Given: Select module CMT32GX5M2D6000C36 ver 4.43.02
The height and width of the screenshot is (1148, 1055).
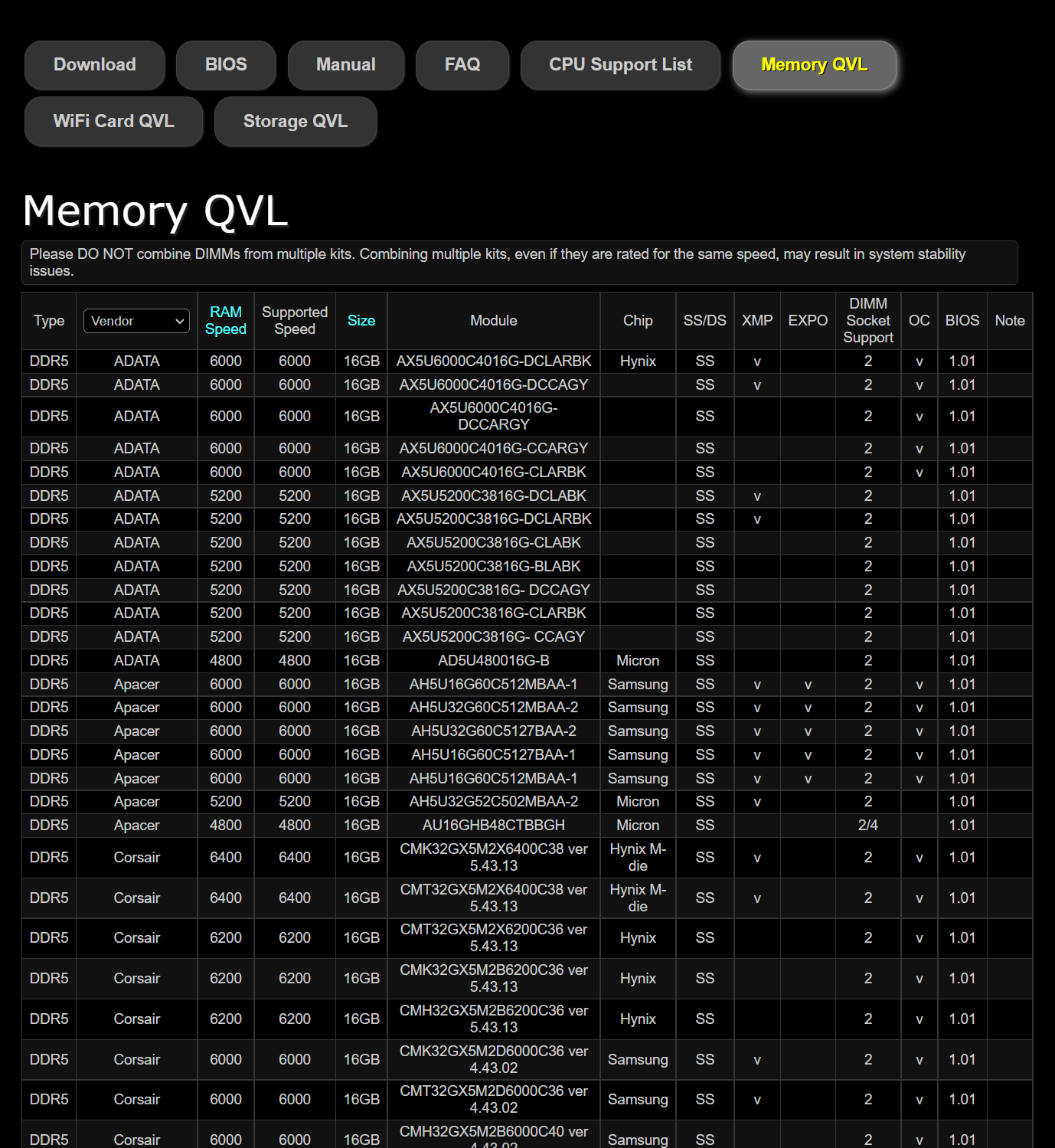Looking at the screenshot, I should click(494, 1100).
